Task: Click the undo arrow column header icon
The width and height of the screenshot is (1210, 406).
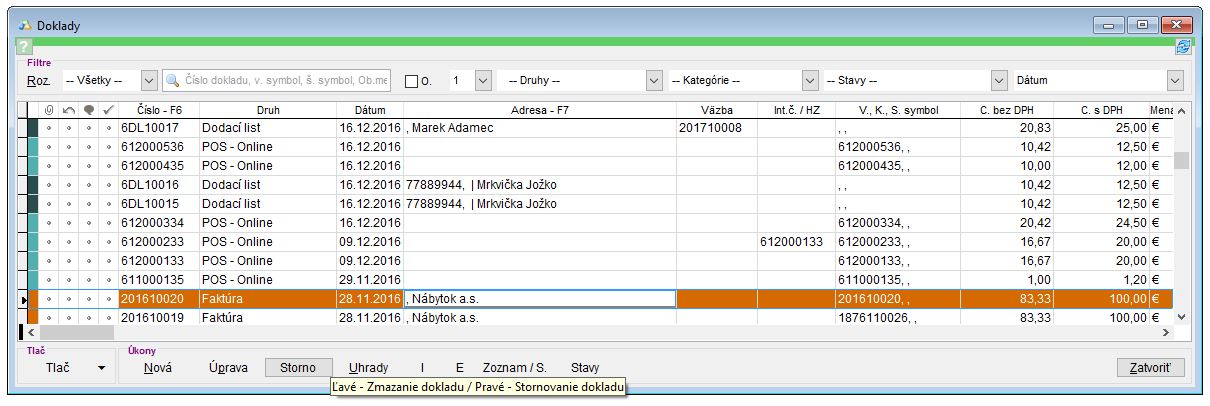Action: [69, 110]
